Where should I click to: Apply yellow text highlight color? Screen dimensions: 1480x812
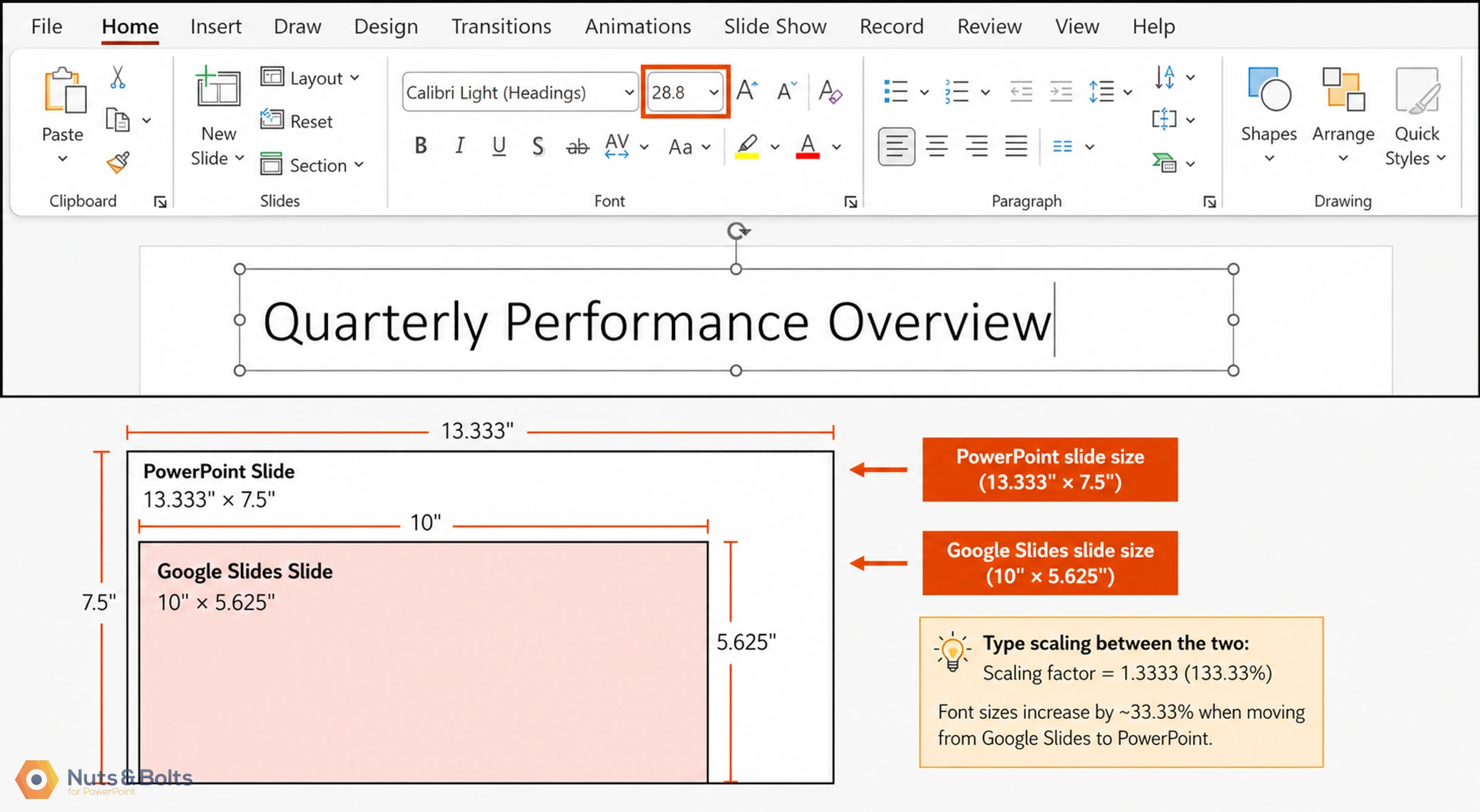pos(747,147)
